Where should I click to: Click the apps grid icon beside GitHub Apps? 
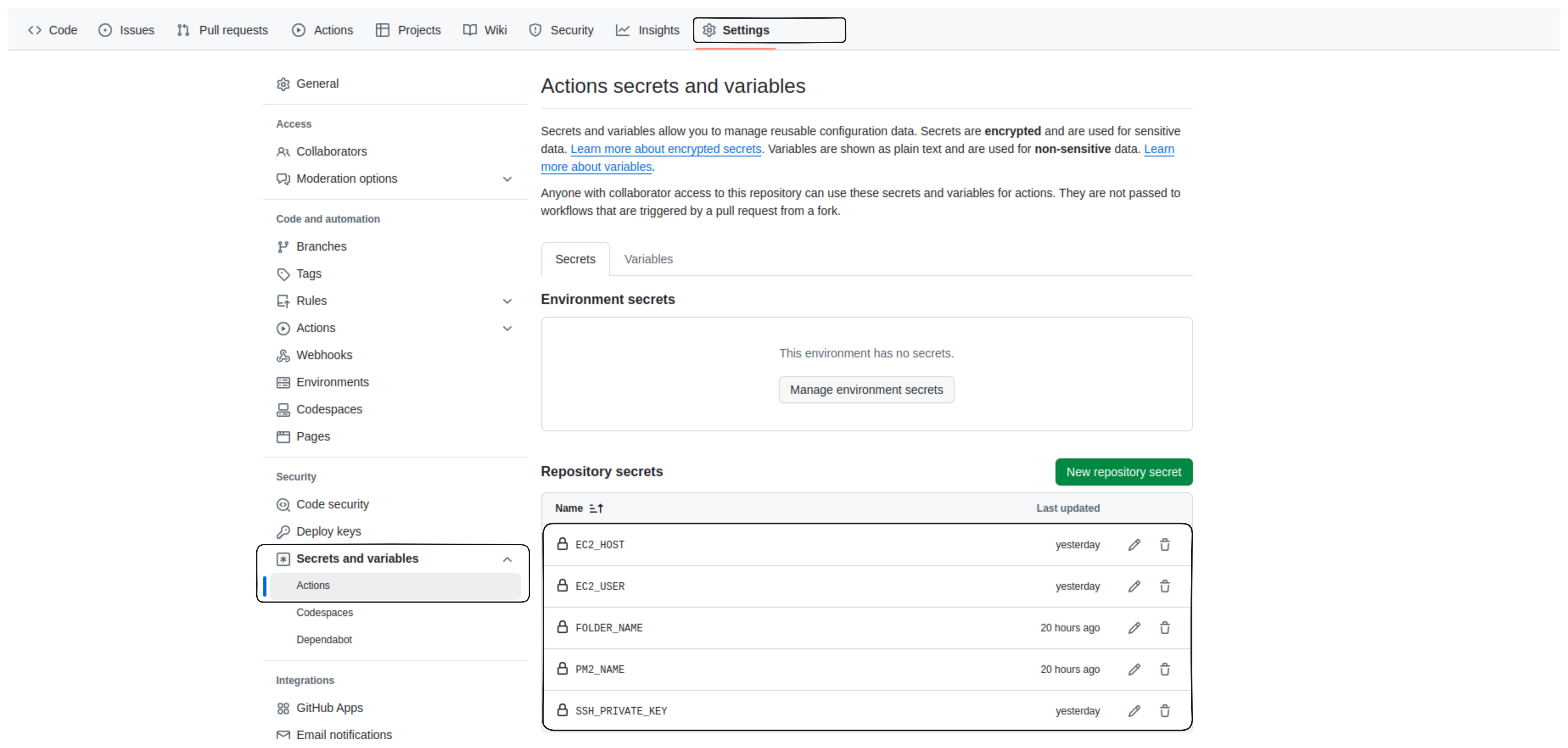pos(283,708)
